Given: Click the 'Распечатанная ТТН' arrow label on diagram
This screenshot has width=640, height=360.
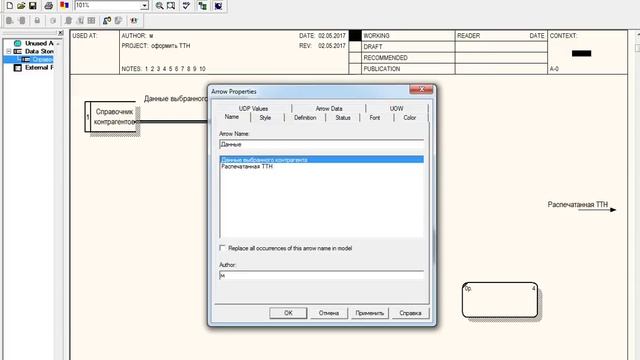Looking at the screenshot, I should coord(578,204).
